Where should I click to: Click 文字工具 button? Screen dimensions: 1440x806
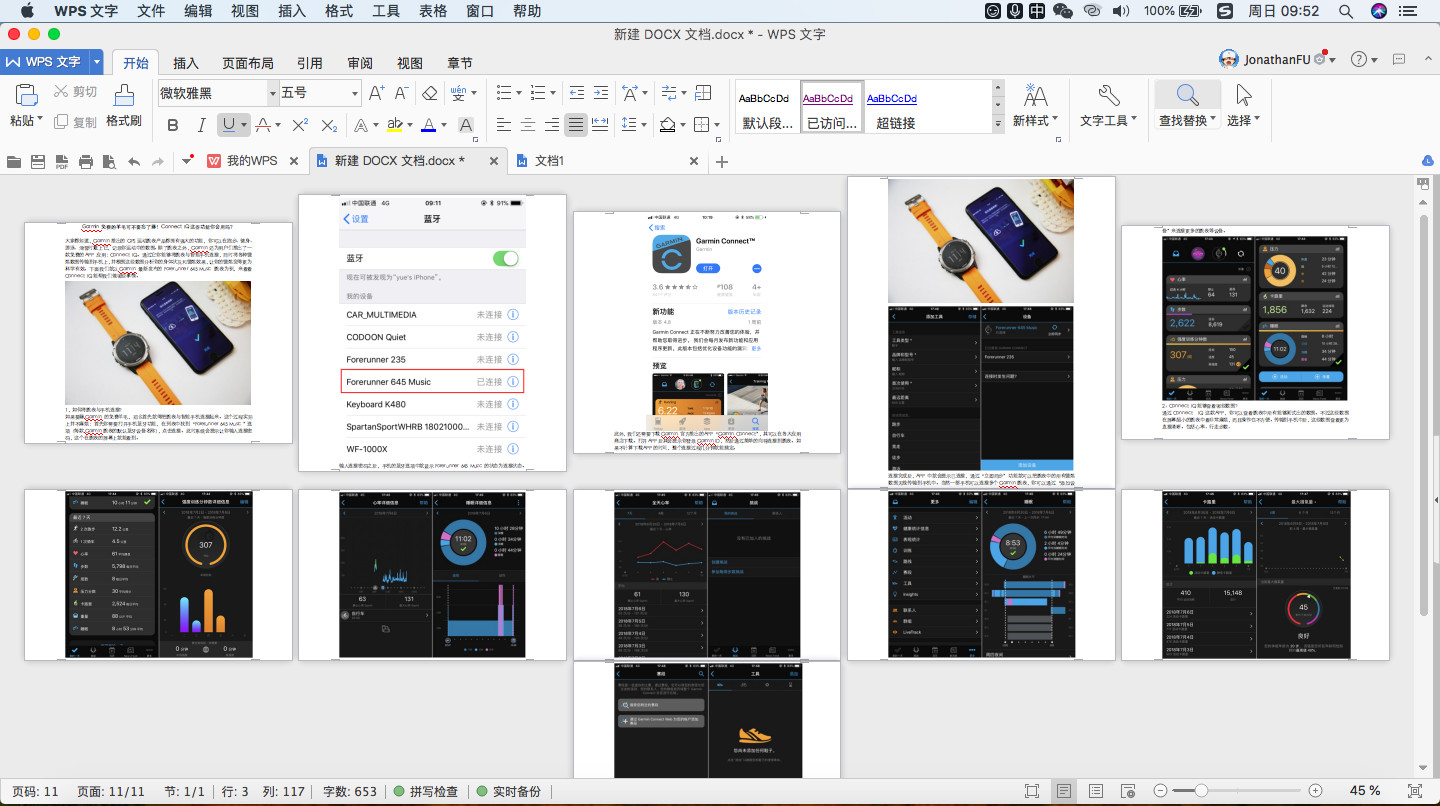(1108, 105)
